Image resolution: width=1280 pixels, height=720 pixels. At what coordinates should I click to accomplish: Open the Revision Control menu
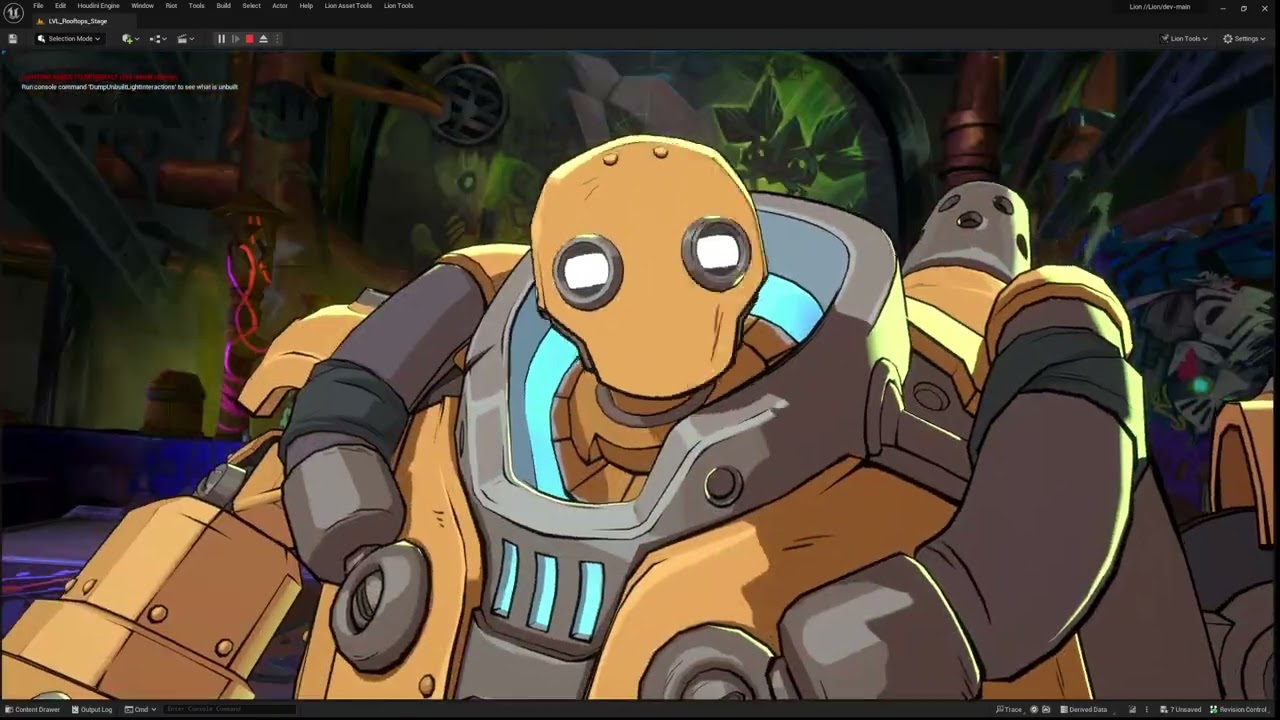click(x=1240, y=710)
